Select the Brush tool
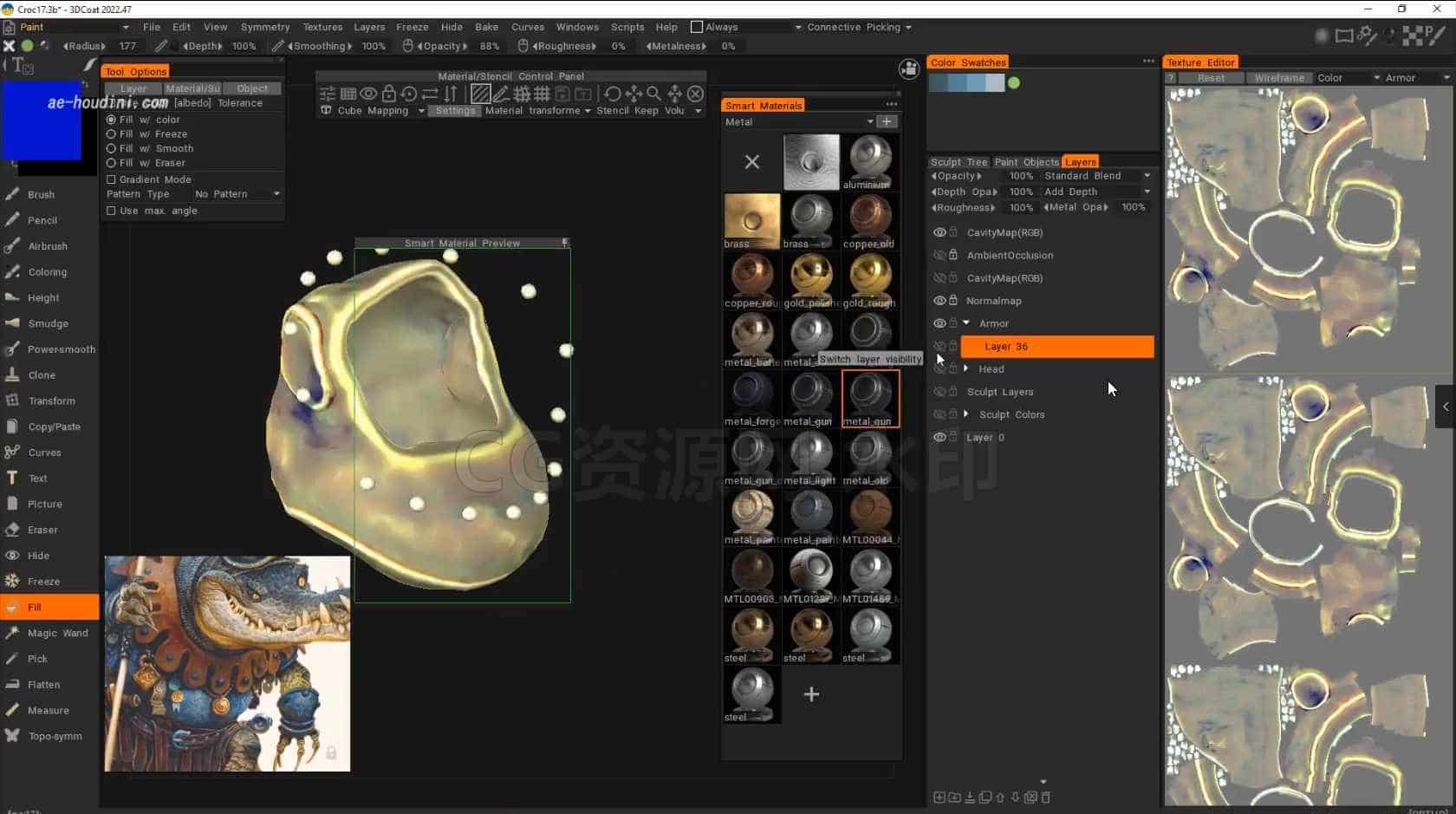Screen dimensions: 1456x814 [x=41, y=195]
